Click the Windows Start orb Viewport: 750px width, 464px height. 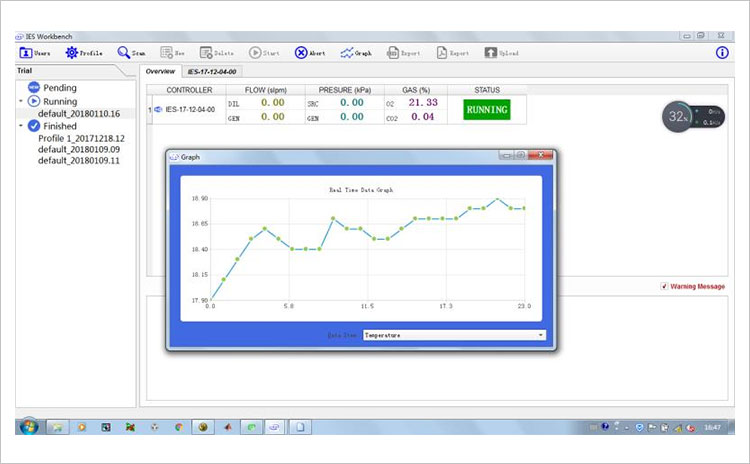pos(29,427)
